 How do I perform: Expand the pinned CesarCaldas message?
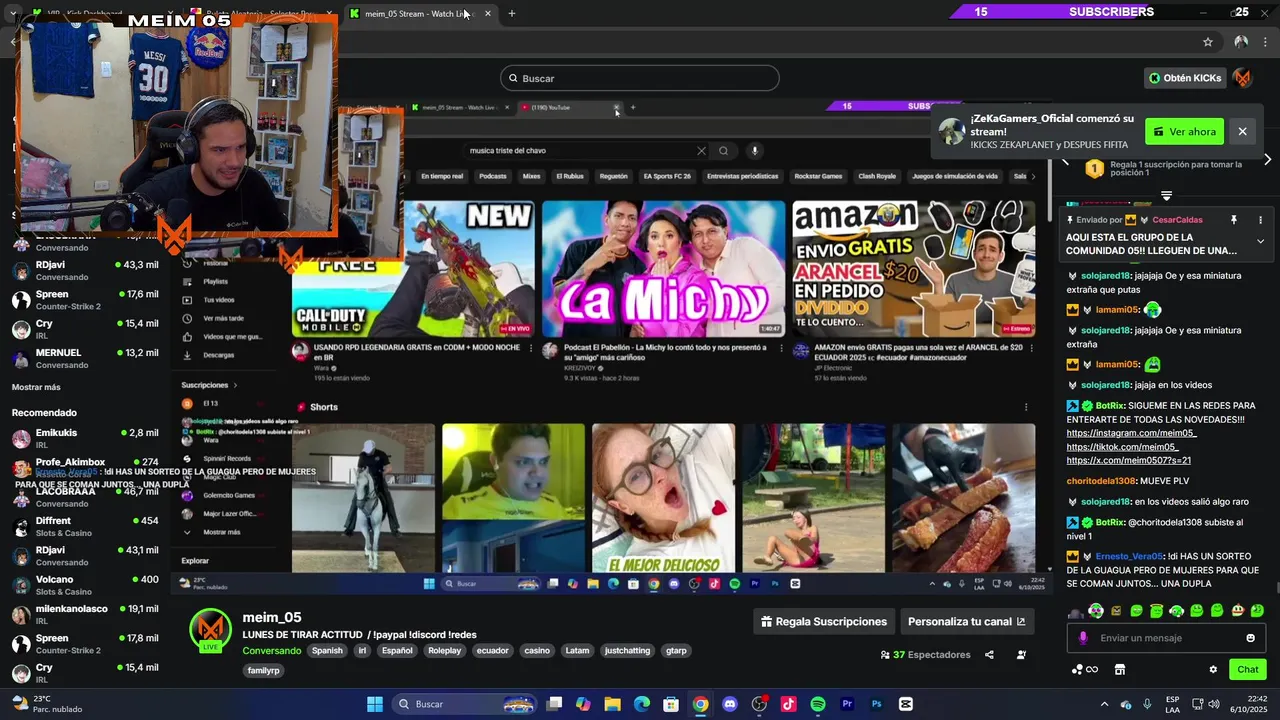1260,241
